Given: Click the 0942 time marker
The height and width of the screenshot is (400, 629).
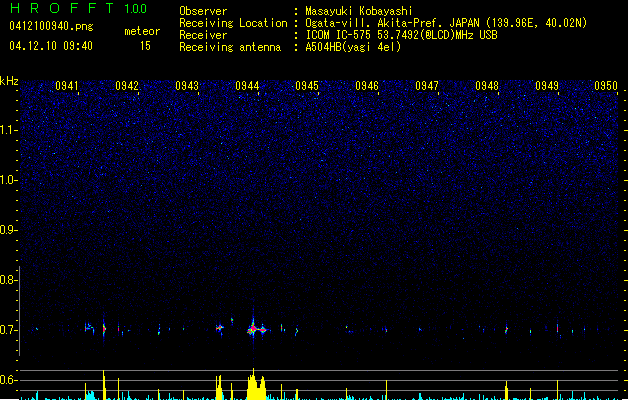Looking at the screenshot, I should pyautogui.click(x=127, y=86).
